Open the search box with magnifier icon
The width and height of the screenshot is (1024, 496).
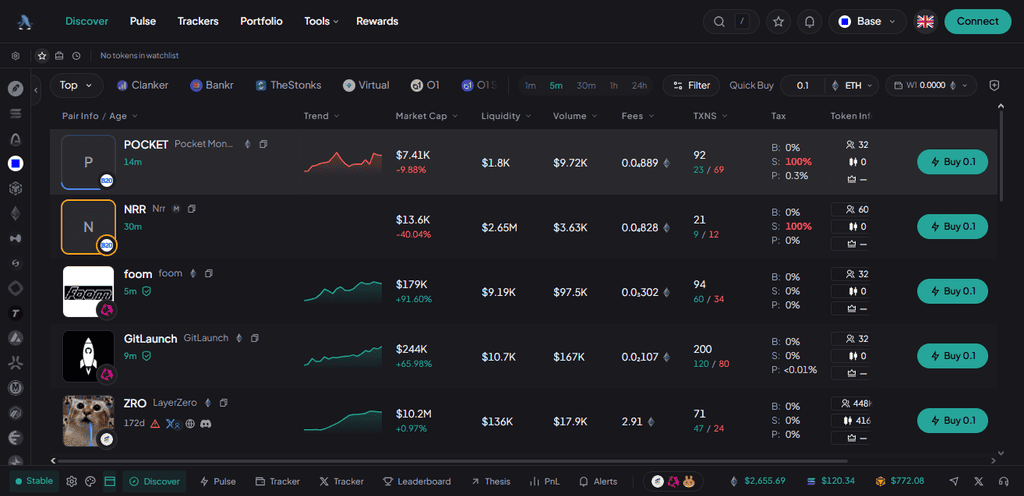point(731,22)
